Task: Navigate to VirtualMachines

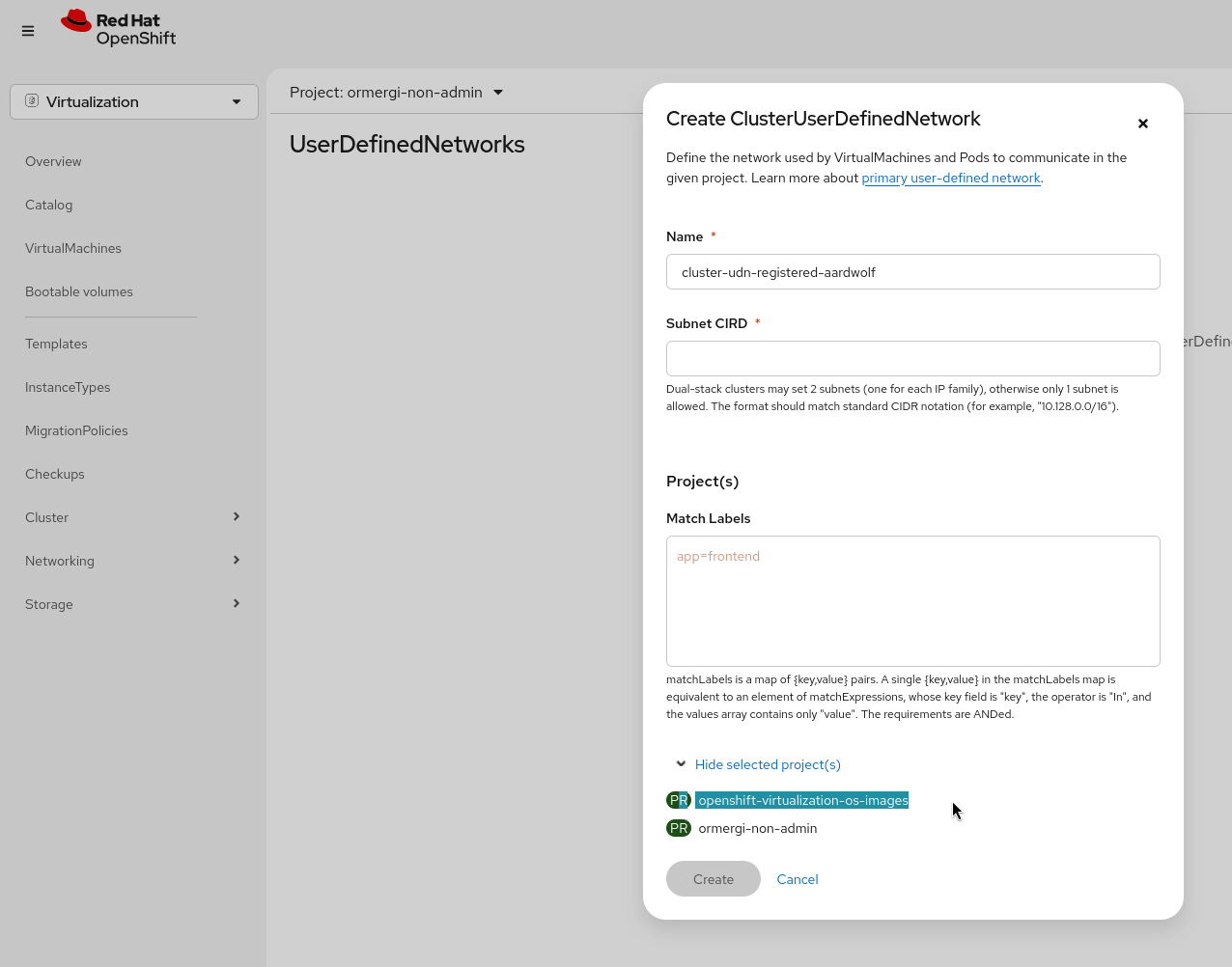Action: [73, 248]
